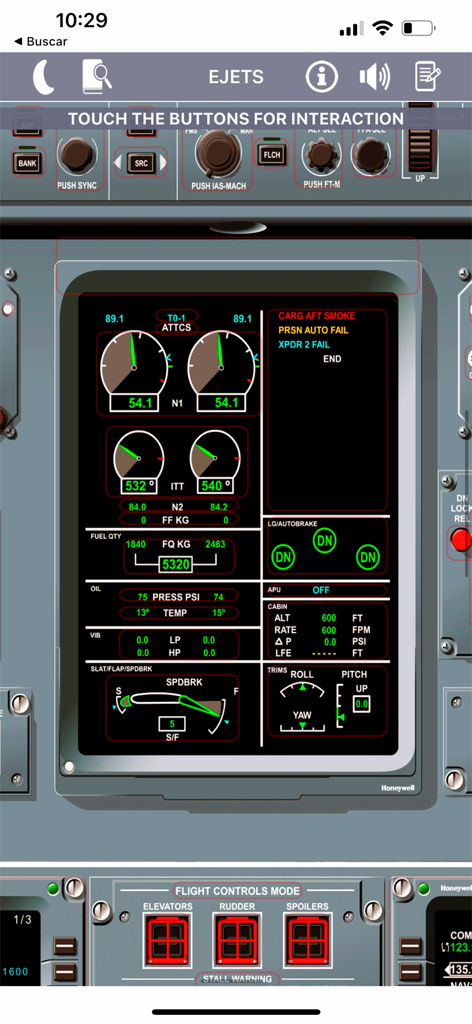Tap the pitch trim UP 0.0 value
The height and width of the screenshot is (1024, 472).
[362, 705]
